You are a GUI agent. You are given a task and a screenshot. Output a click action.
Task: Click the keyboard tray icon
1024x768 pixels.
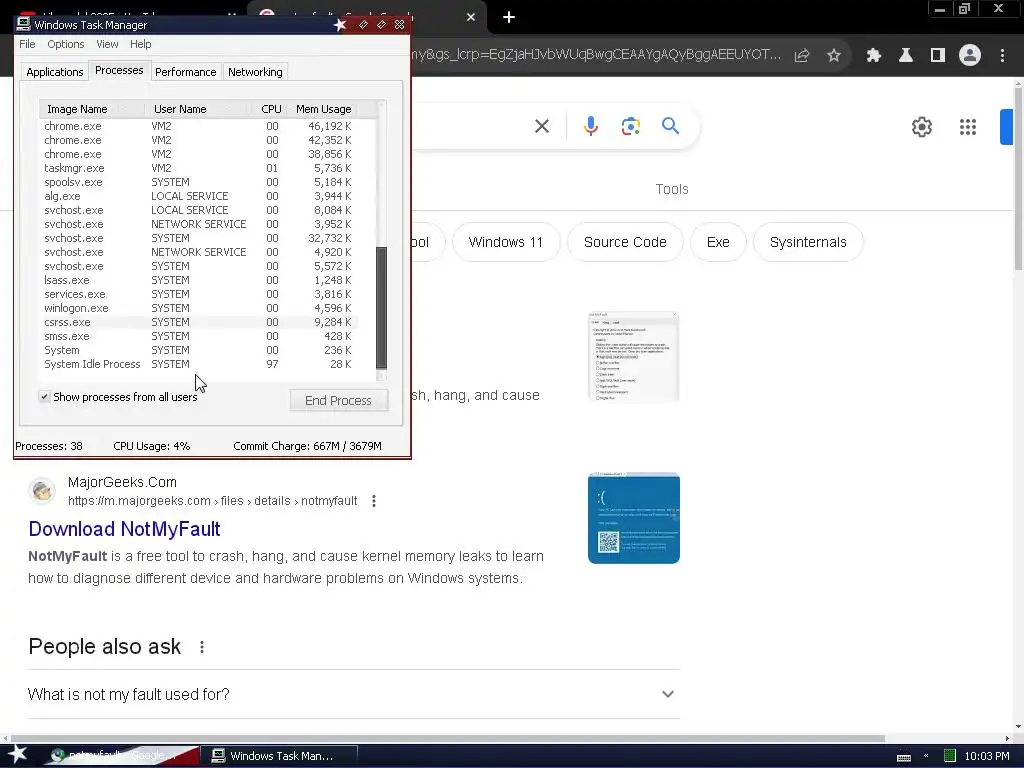[904, 756]
